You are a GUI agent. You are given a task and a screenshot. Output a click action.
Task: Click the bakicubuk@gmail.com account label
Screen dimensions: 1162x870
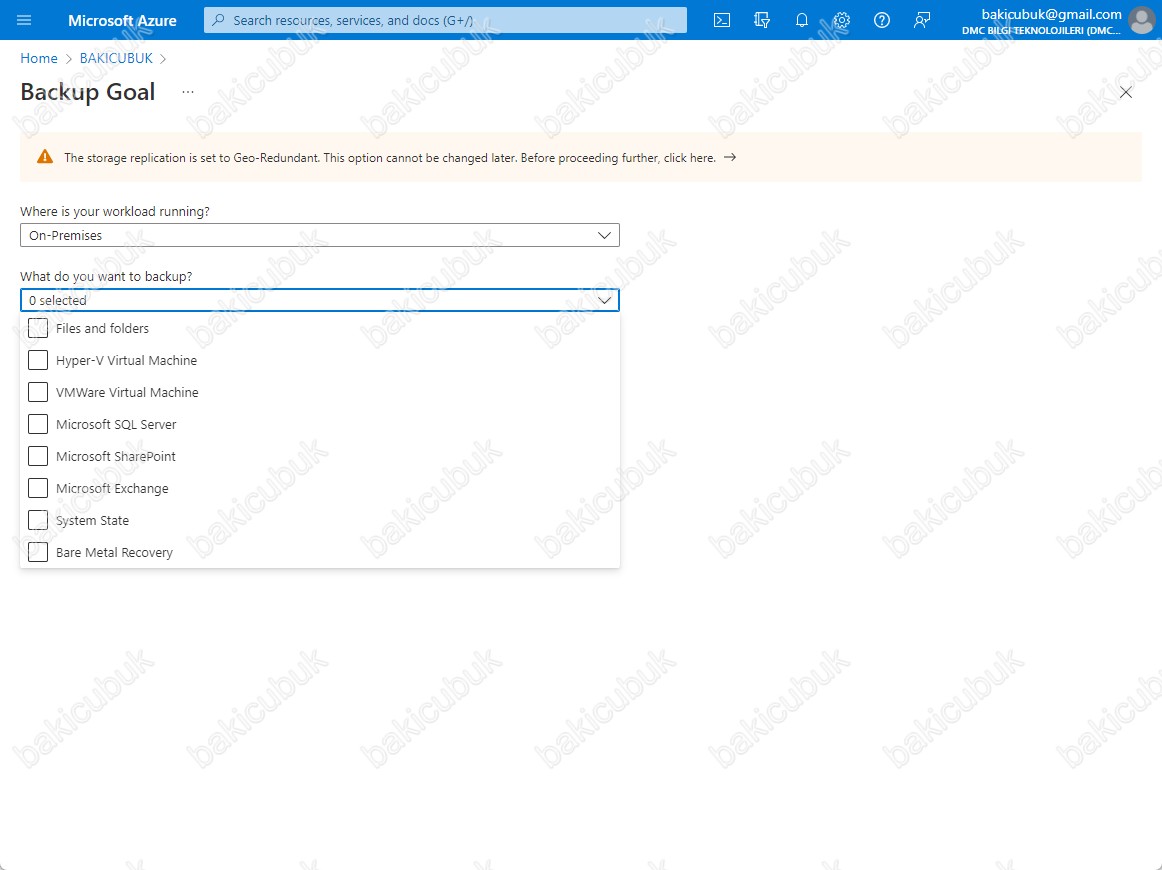click(x=1051, y=14)
